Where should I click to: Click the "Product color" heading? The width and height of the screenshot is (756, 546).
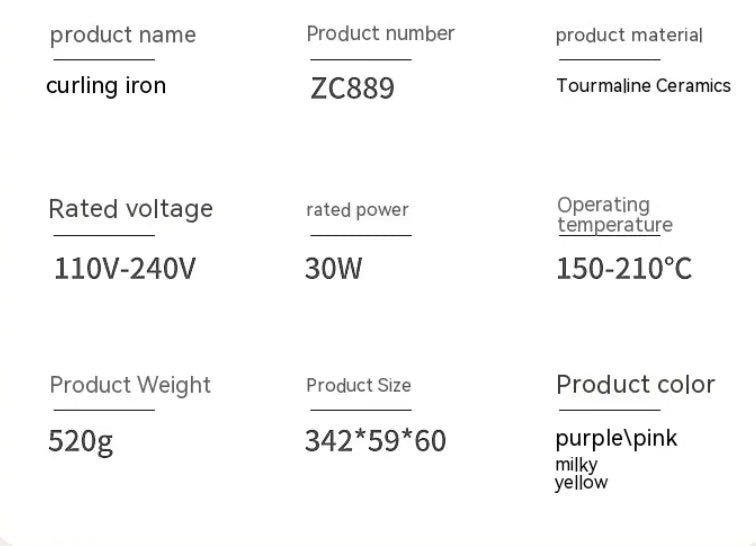tap(635, 385)
